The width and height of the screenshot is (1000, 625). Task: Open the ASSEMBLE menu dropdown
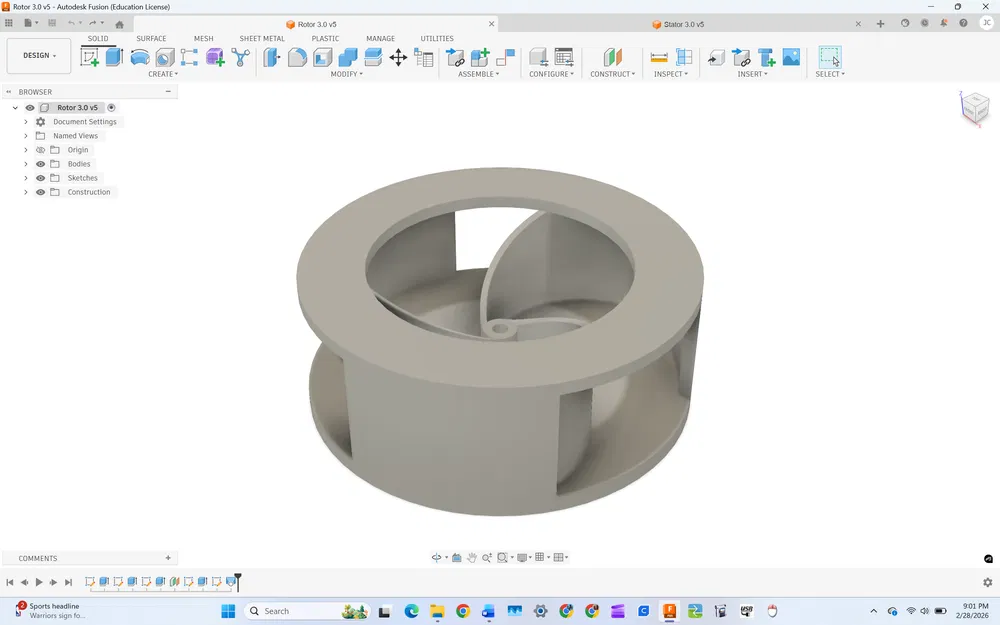coord(478,74)
